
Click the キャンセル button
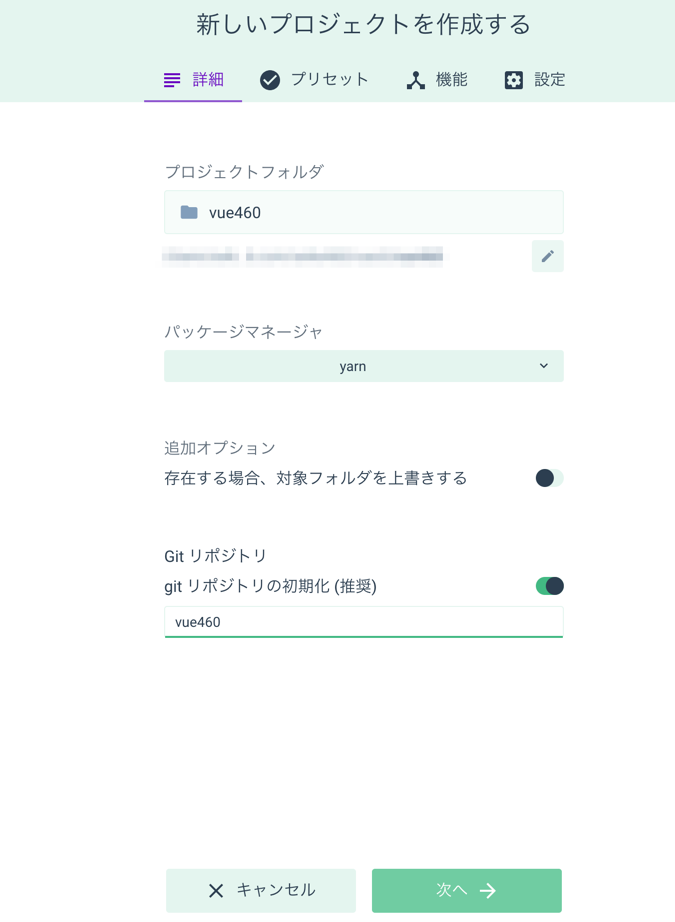tap(261, 890)
